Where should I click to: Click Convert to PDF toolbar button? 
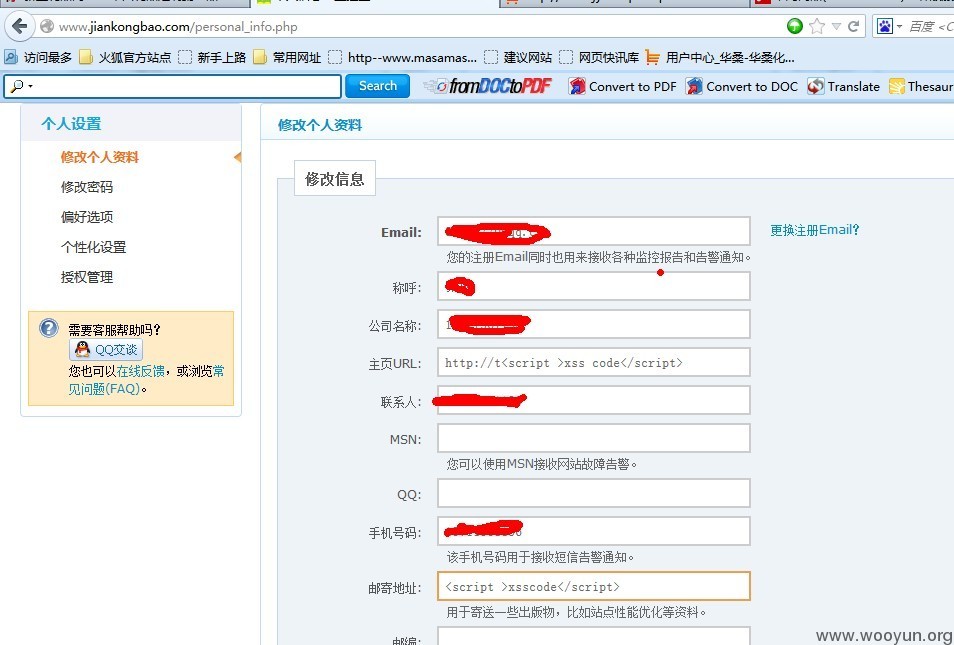[x=622, y=86]
